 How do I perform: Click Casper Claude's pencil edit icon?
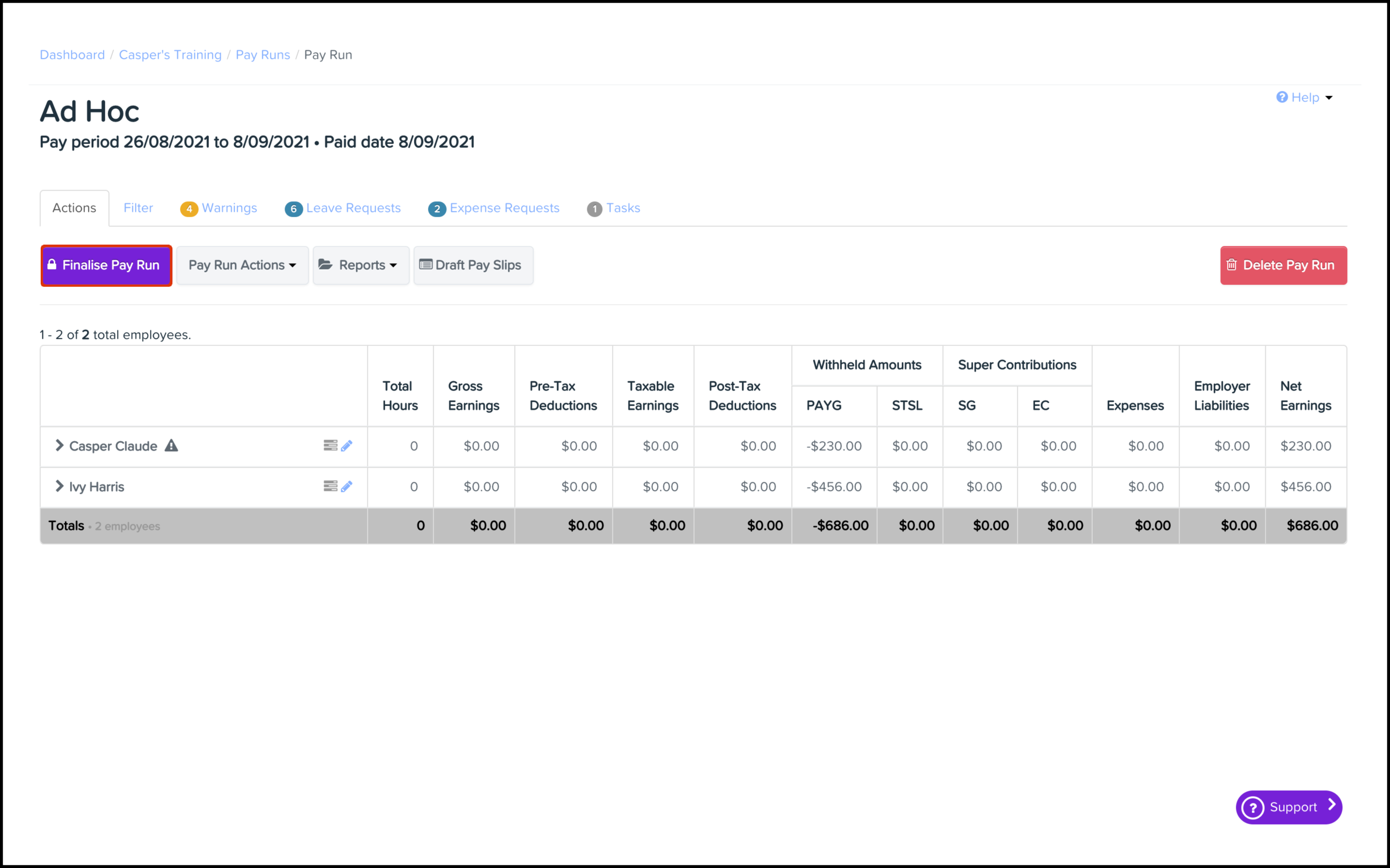347,446
